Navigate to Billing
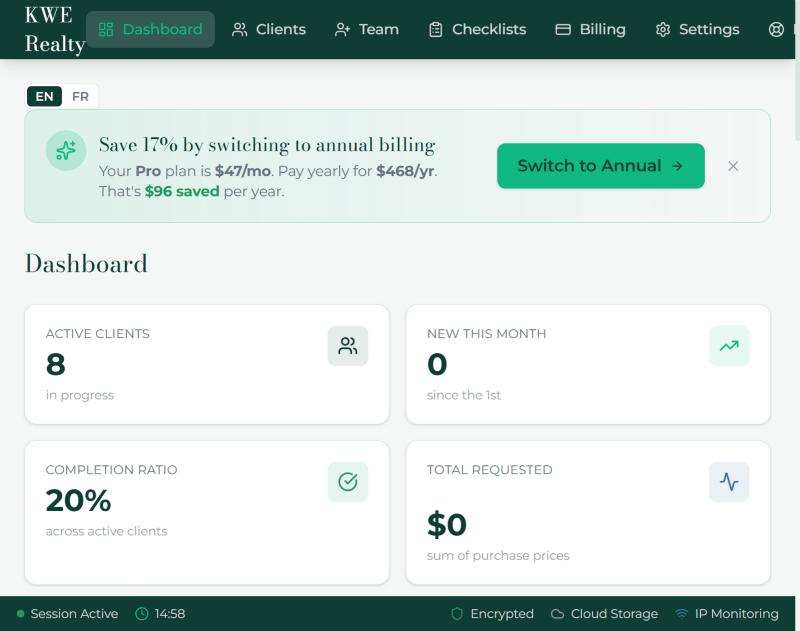The width and height of the screenshot is (800, 631). (x=591, y=30)
